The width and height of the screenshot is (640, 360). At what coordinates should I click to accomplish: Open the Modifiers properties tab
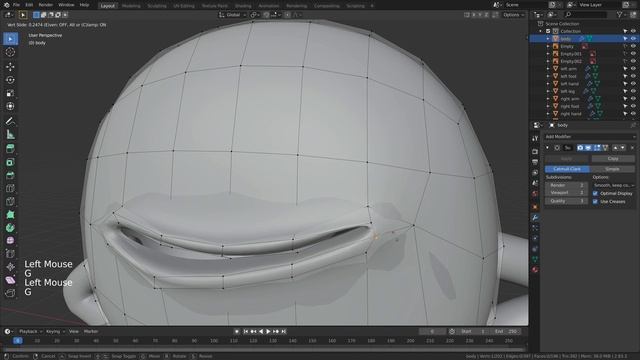[x=535, y=218]
